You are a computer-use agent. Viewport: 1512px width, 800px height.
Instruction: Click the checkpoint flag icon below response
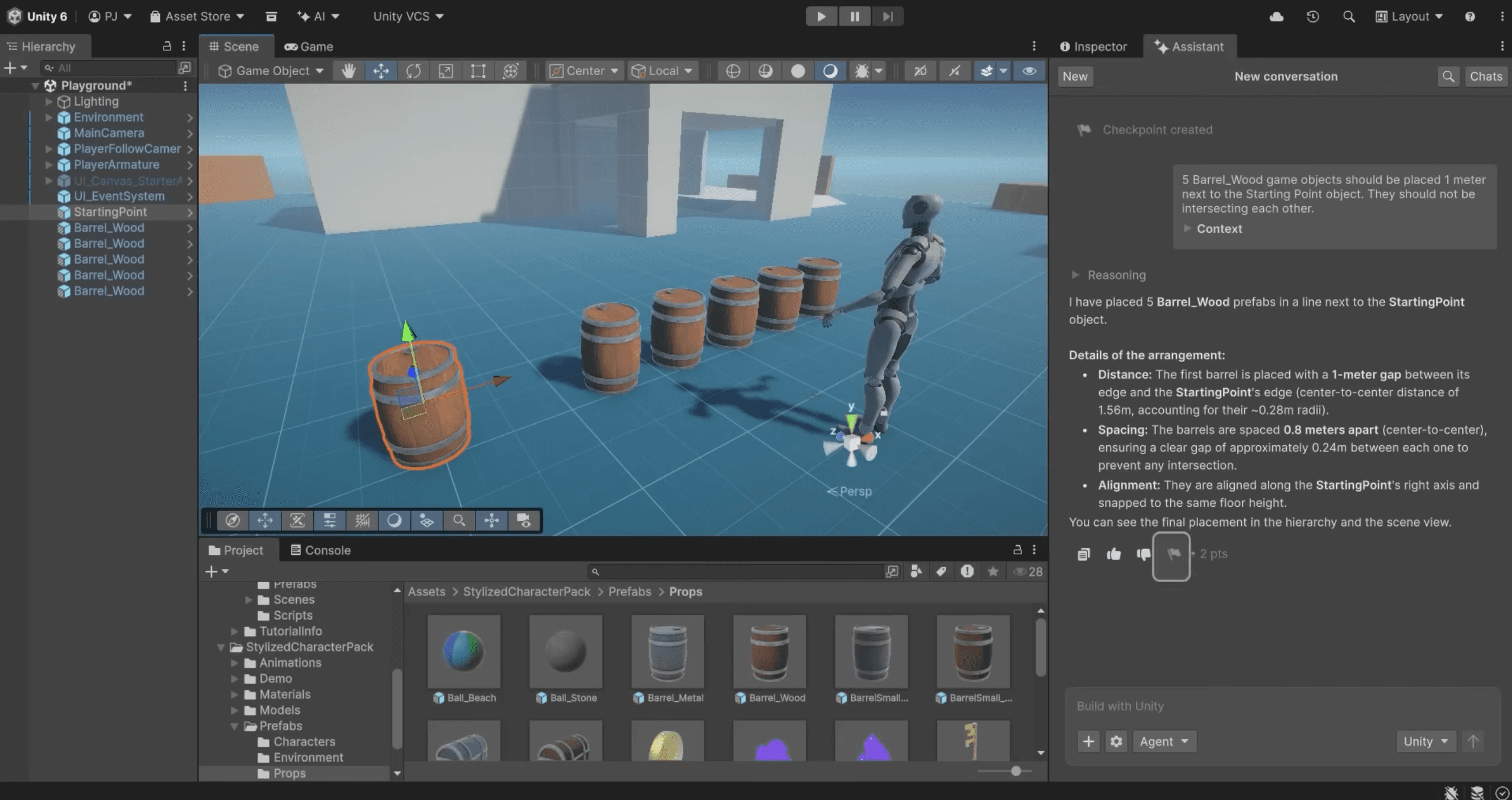[x=1172, y=555]
